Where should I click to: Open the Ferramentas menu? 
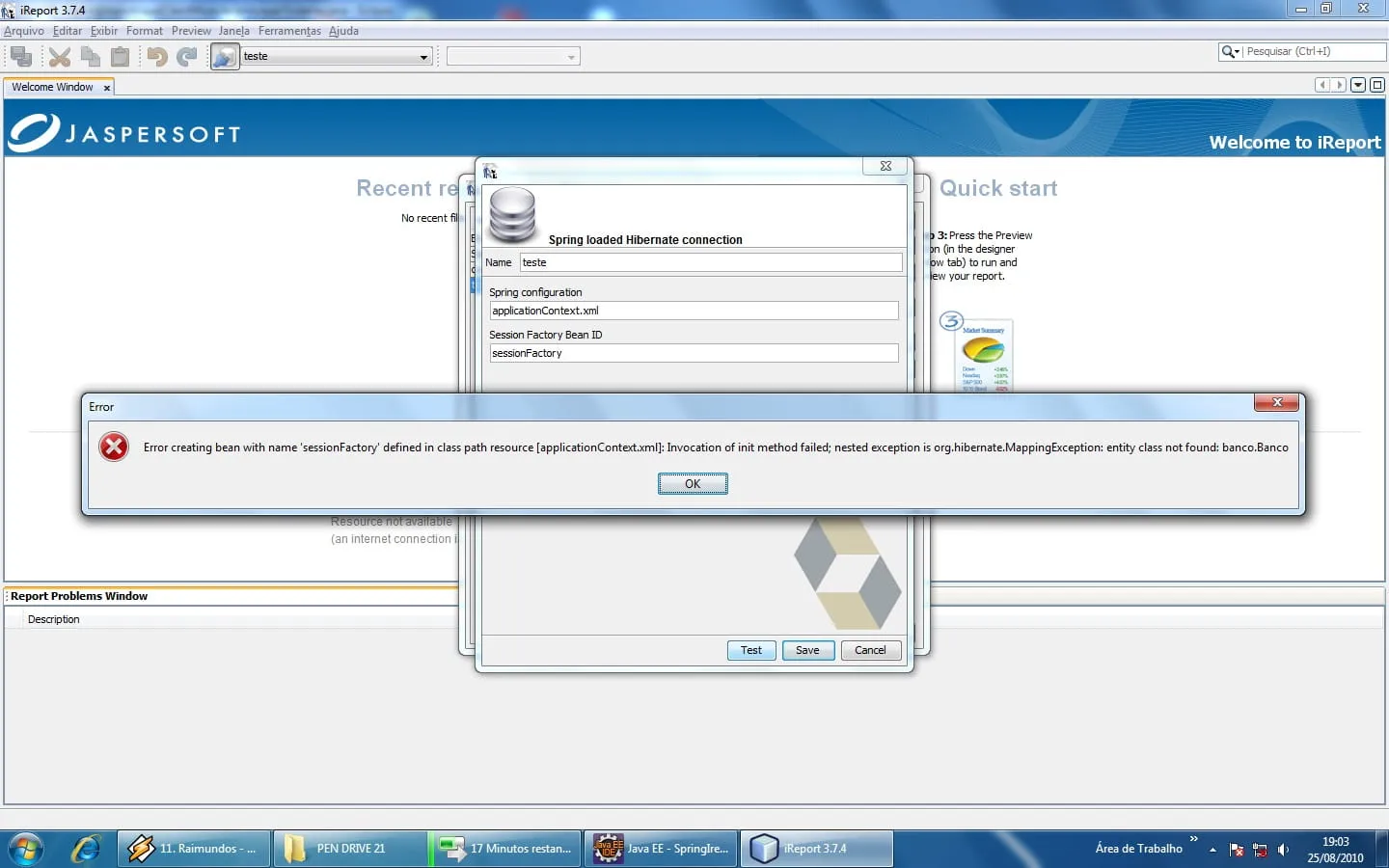pos(289,31)
